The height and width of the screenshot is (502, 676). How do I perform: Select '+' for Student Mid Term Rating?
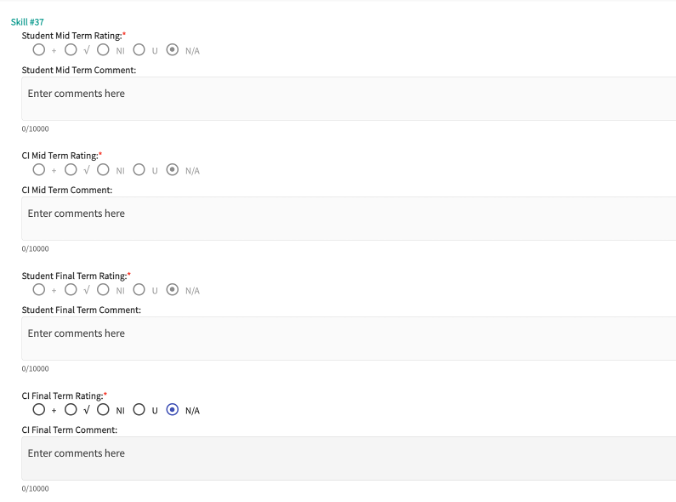[x=38, y=49]
